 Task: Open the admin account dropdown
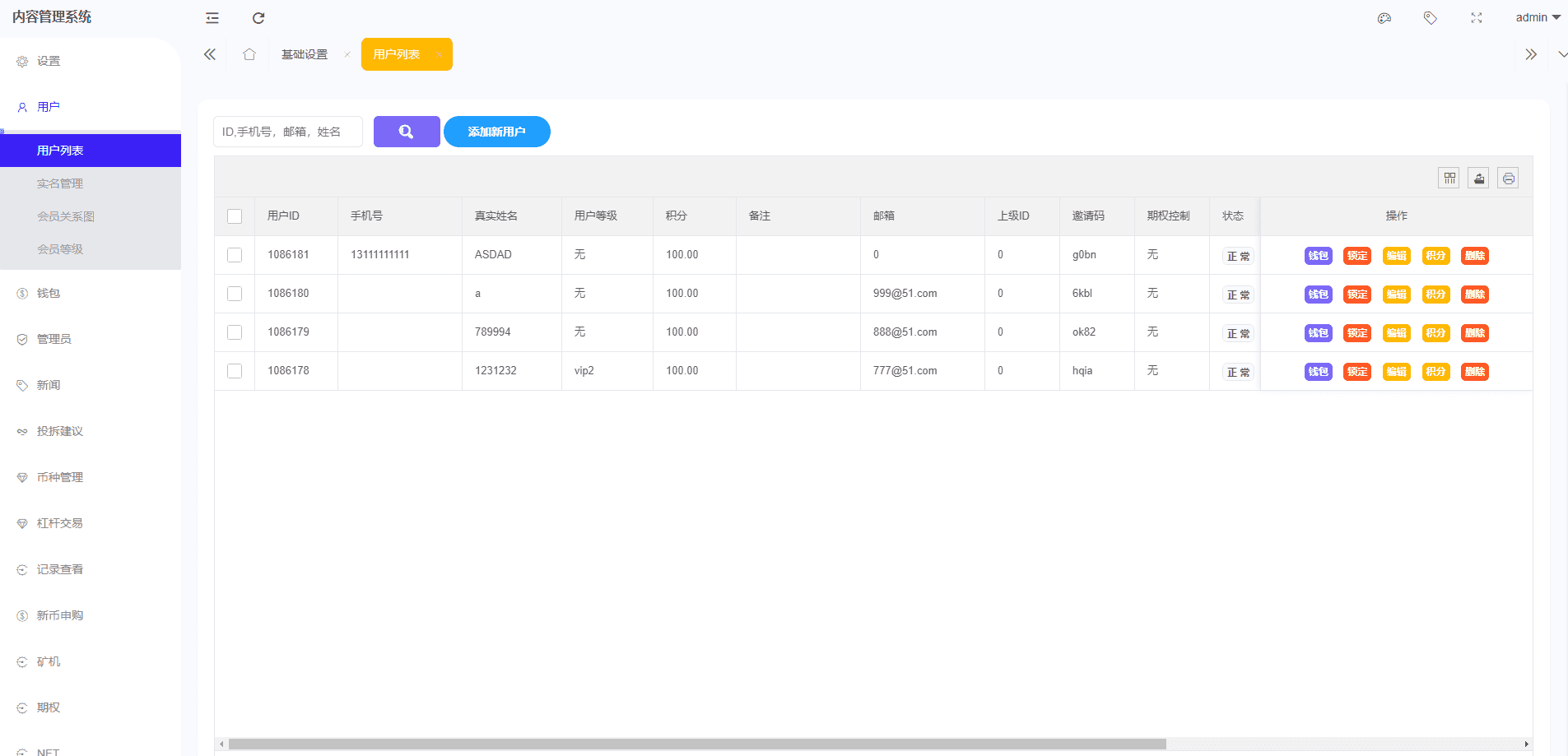coord(1537,17)
